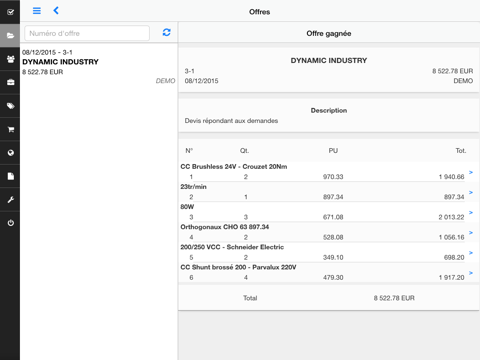Open the price tags sidebar icon
This screenshot has height=360, width=480.
(10, 106)
